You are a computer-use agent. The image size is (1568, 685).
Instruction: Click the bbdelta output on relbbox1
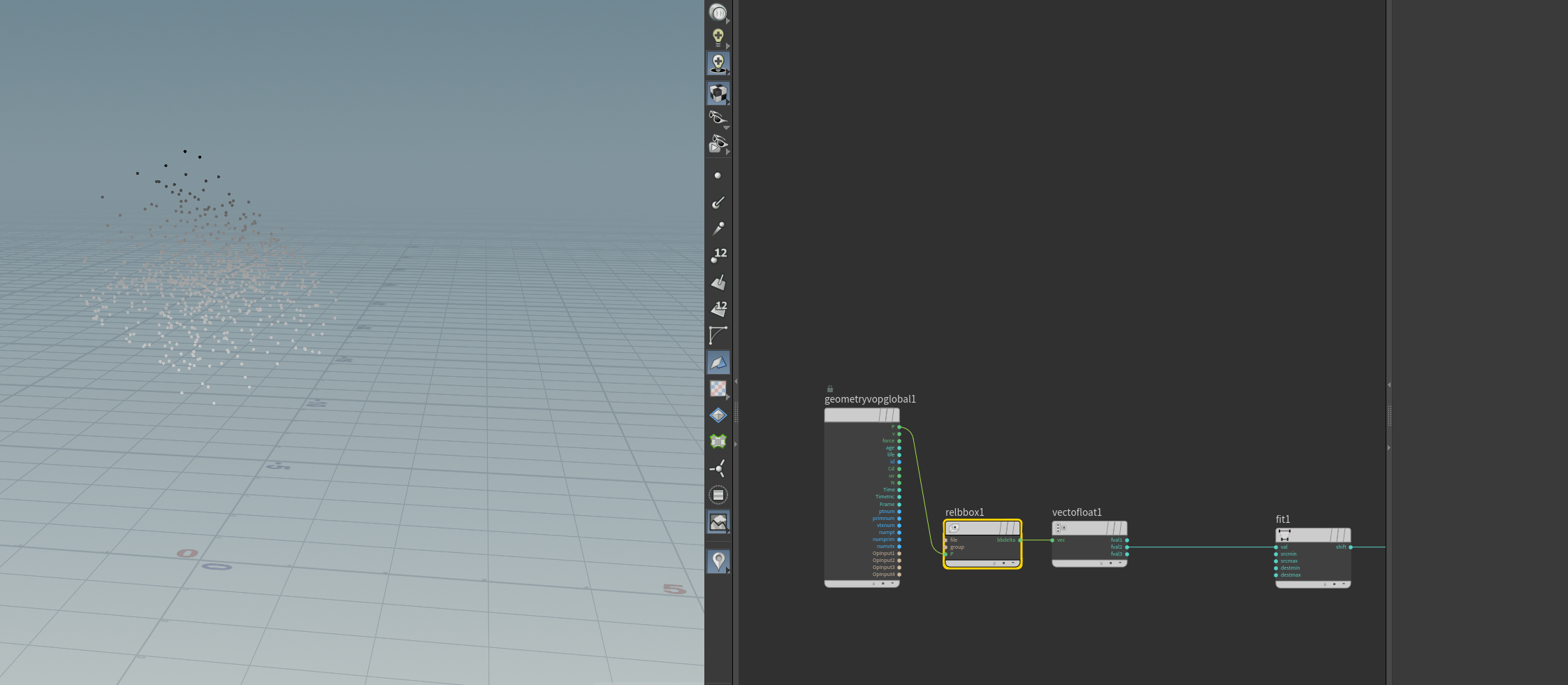1020,540
